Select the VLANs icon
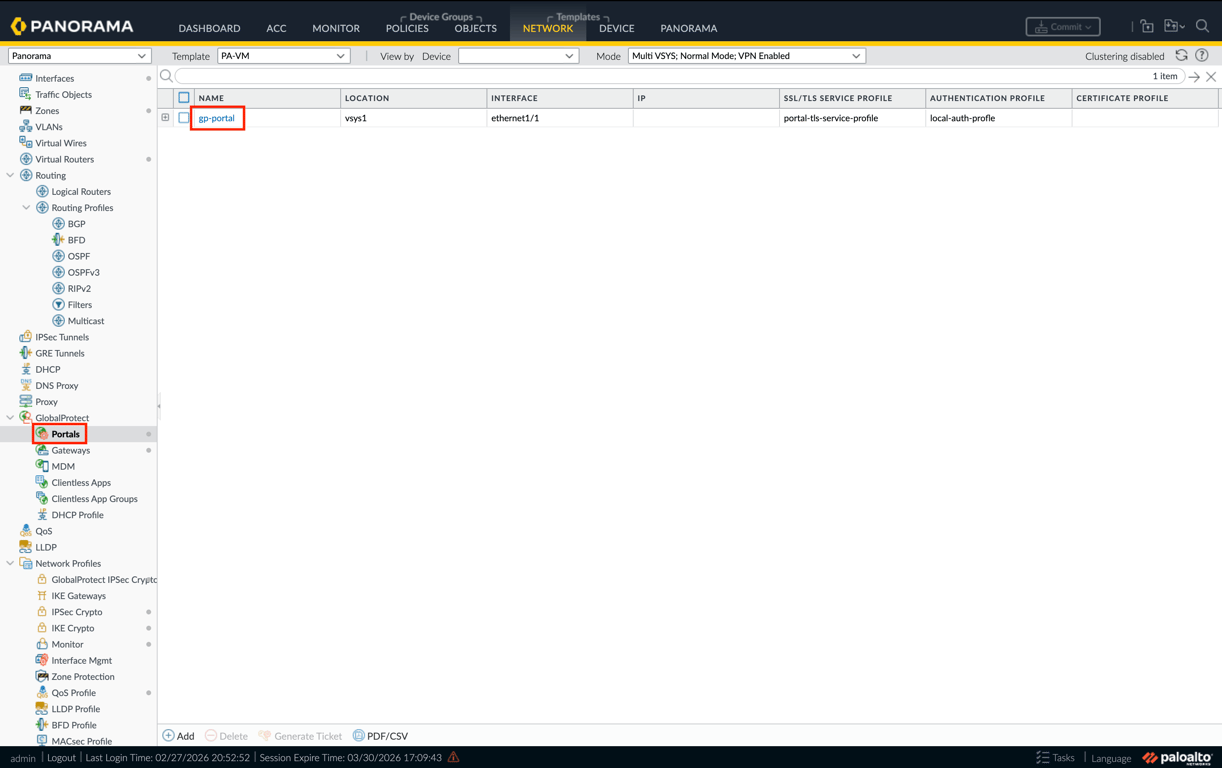The height and width of the screenshot is (768, 1222). [26, 127]
